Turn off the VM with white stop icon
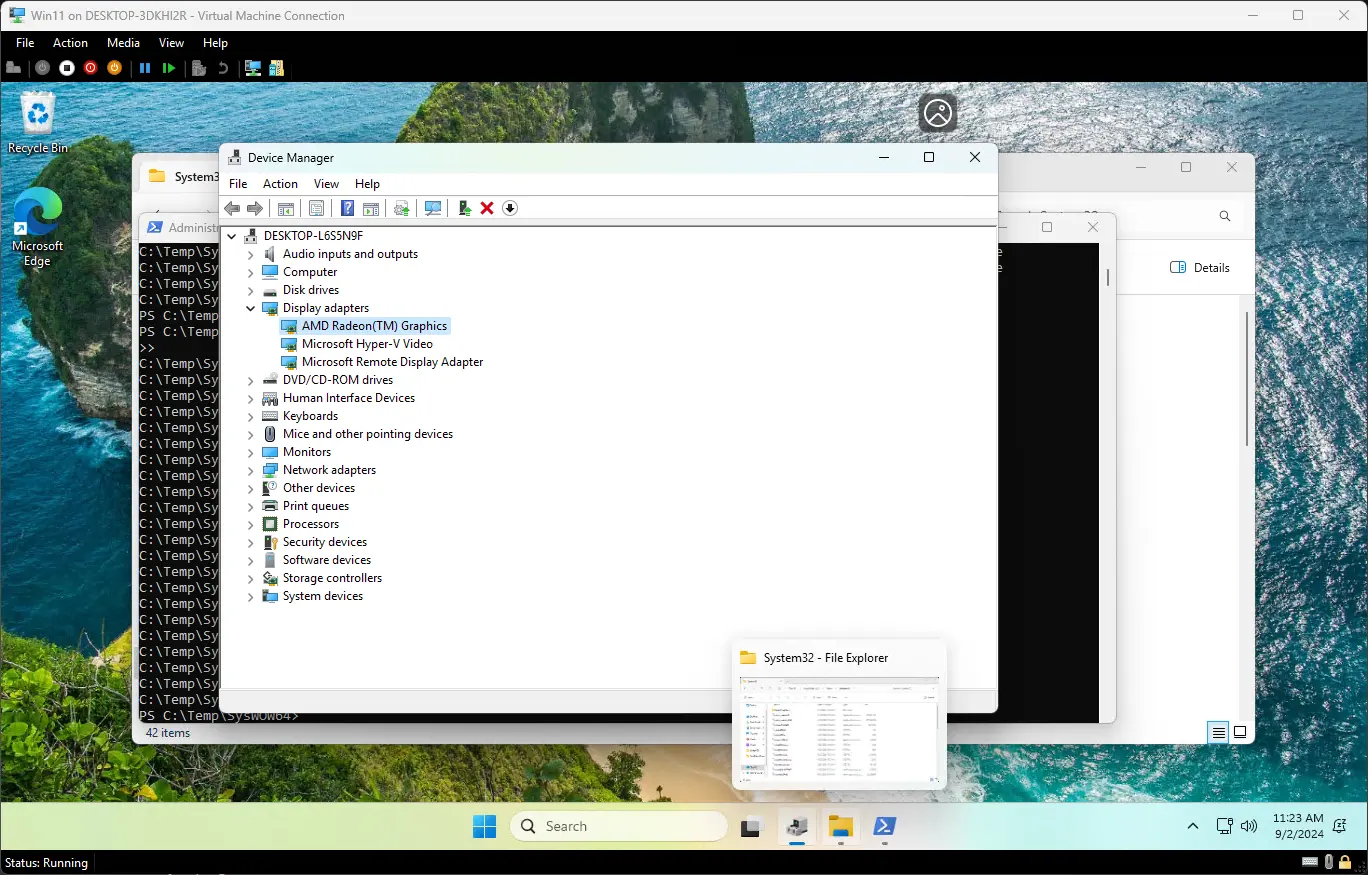 click(x=67, y=68)
